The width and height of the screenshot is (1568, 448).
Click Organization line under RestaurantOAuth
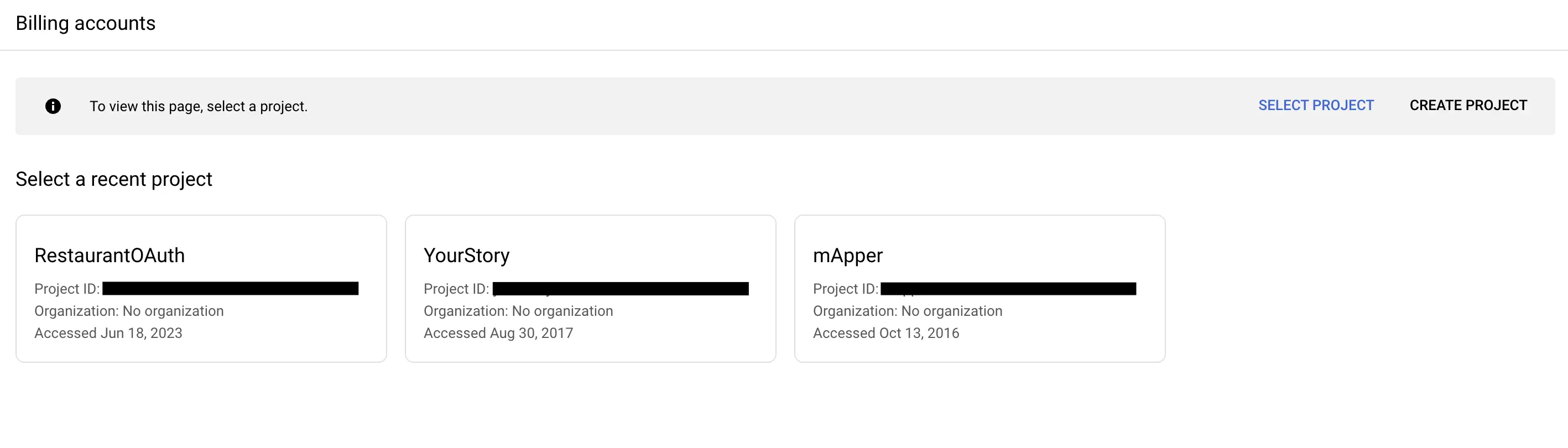129,310
